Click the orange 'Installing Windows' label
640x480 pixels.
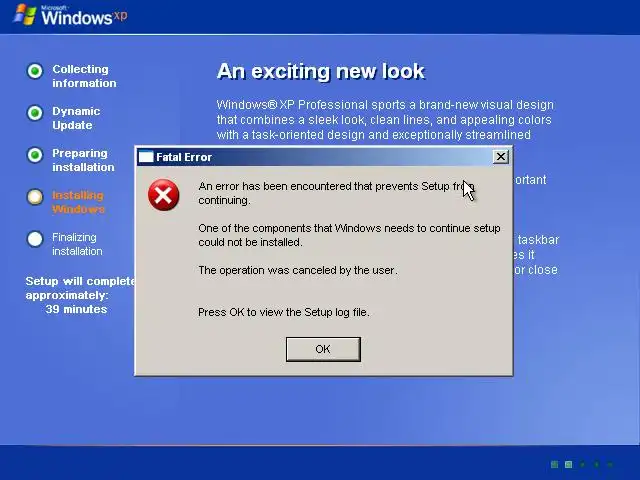(78, 202)
